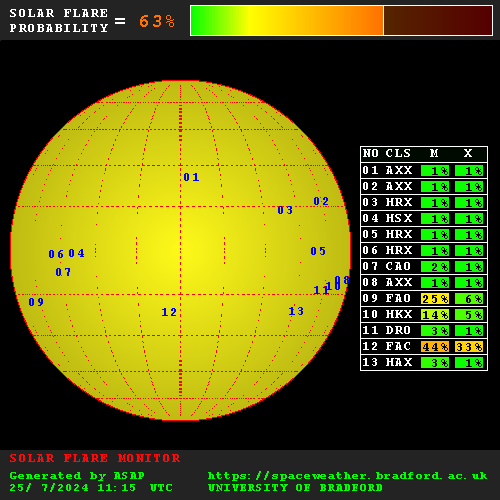Click the 14% M-class cell of region 10

pos(435,315)
